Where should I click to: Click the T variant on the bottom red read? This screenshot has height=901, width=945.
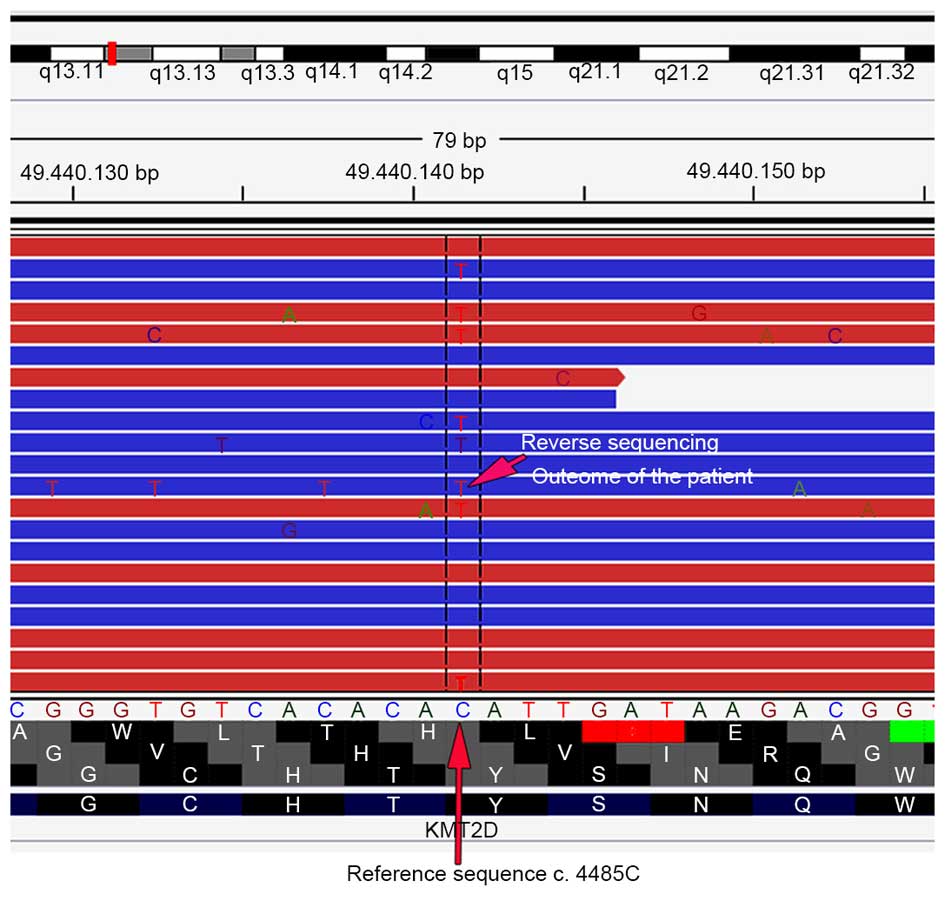(x=461, y=683)
